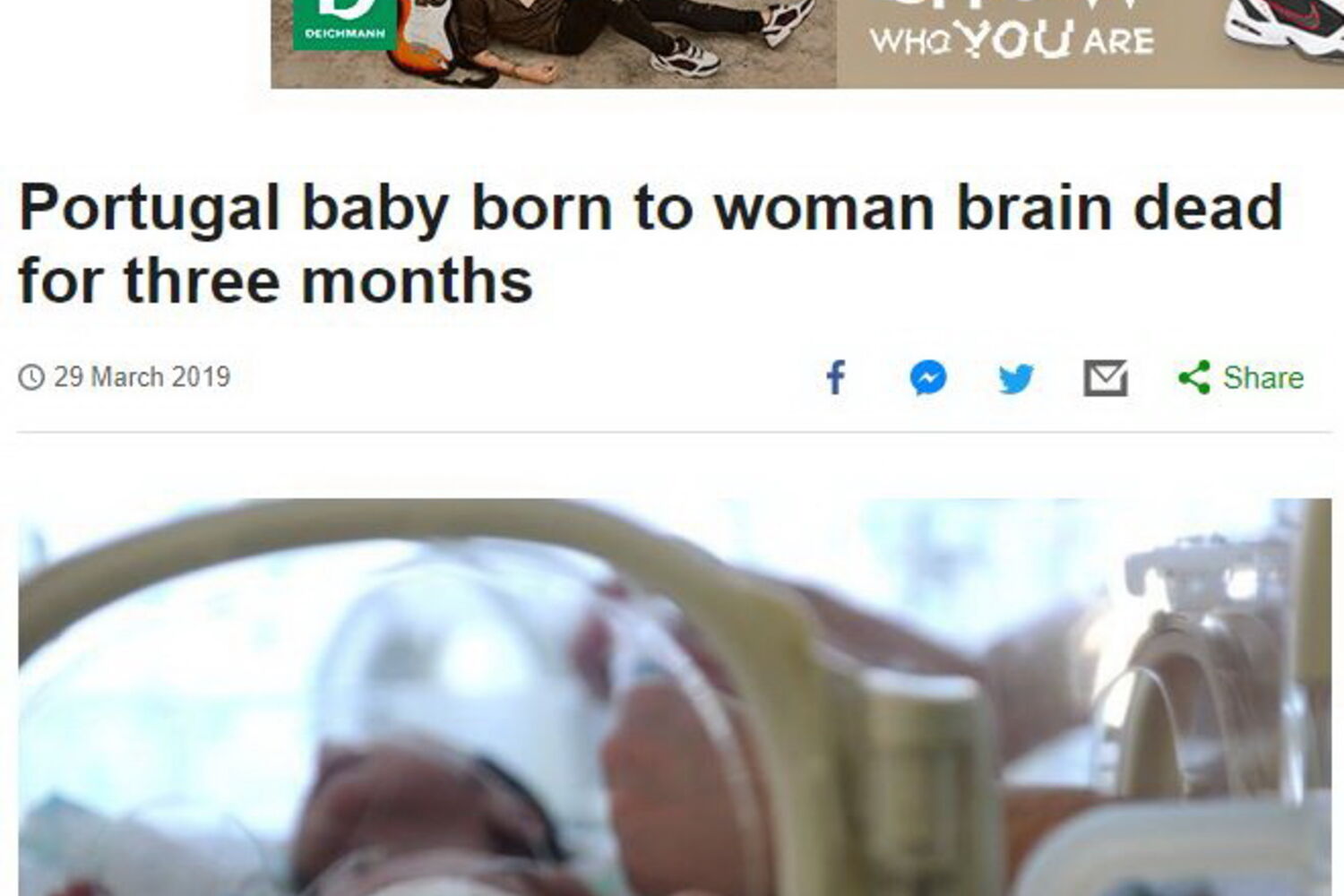The height and width of the screenshot is (896, 1344).
Task: Click the clock icon beside the date
Action: (x=31, y=377)
